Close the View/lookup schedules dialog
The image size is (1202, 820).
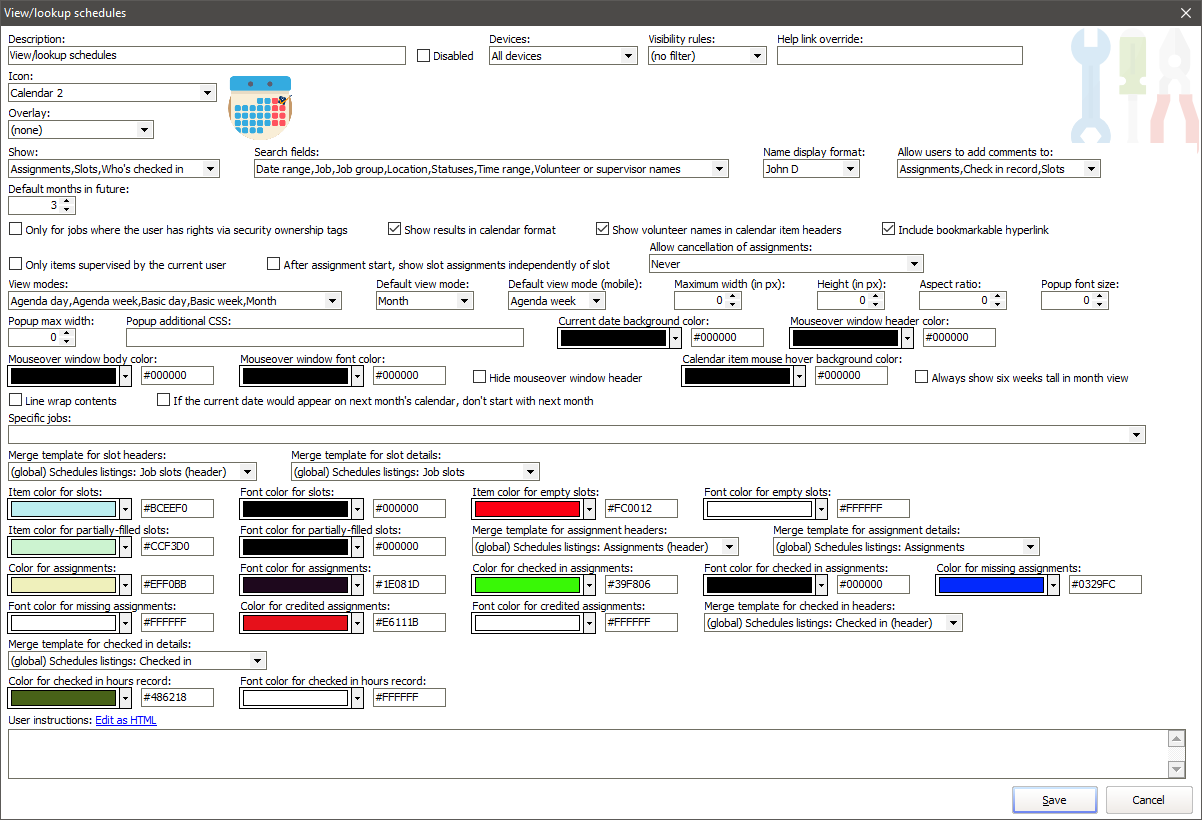(x=1186, y=13)
